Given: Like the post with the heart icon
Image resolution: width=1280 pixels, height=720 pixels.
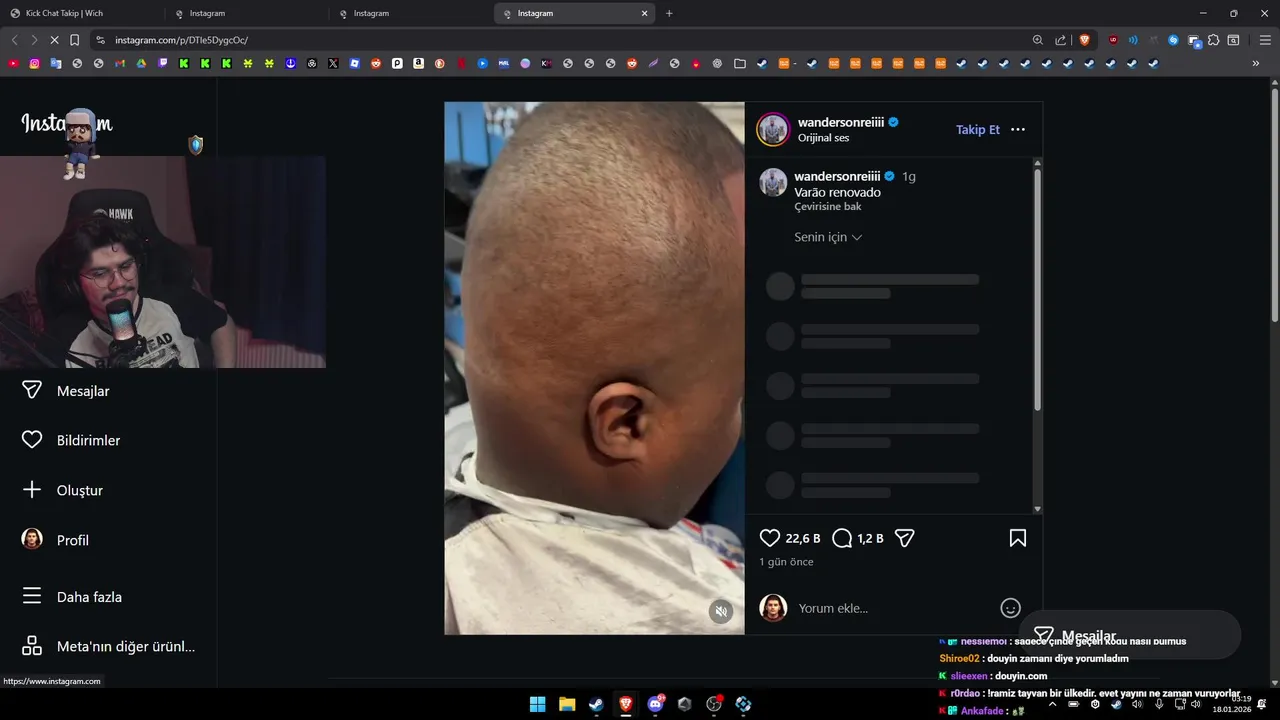Looking at the screenshot, I should 770,538.
